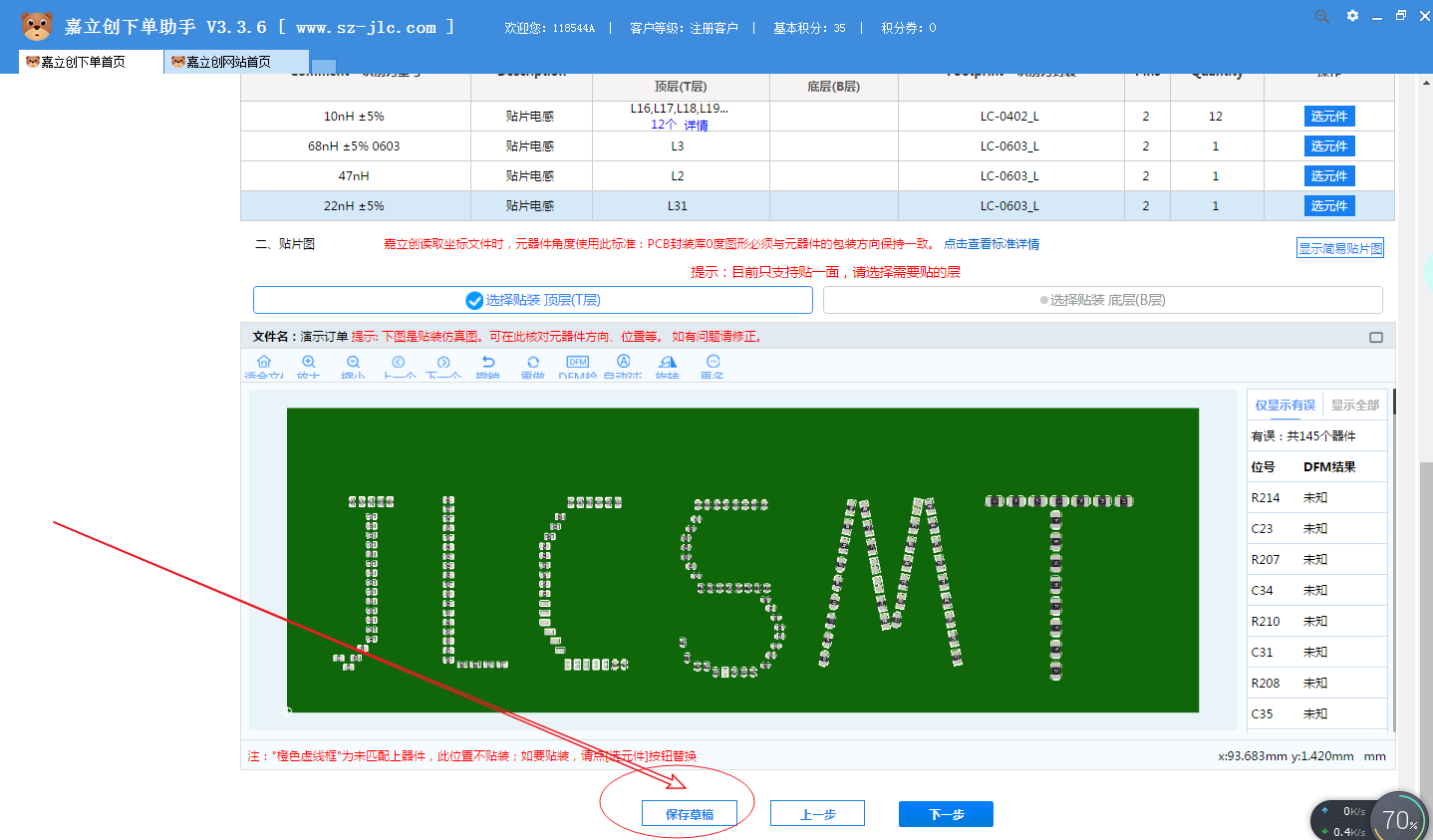Click the fit-to-window home icon
The height and width of the screenshot is (840, 1433).
pos(264,364)
